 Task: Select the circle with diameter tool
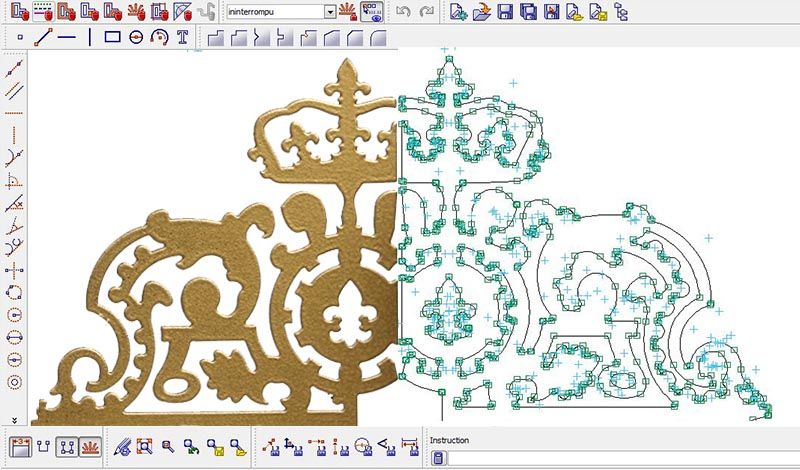point(136,37)
